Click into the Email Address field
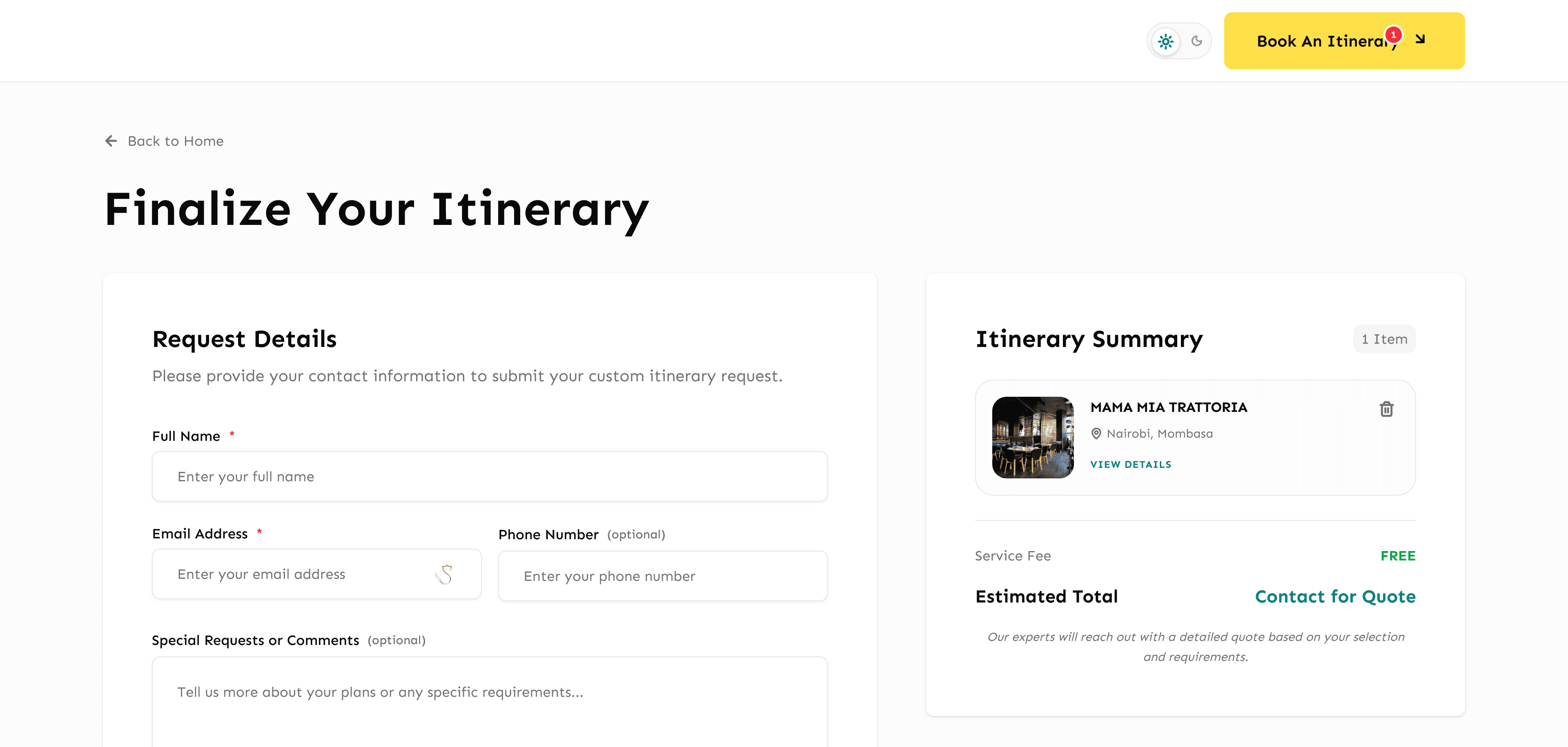The image size is (1568, 747). click(298, 574)
